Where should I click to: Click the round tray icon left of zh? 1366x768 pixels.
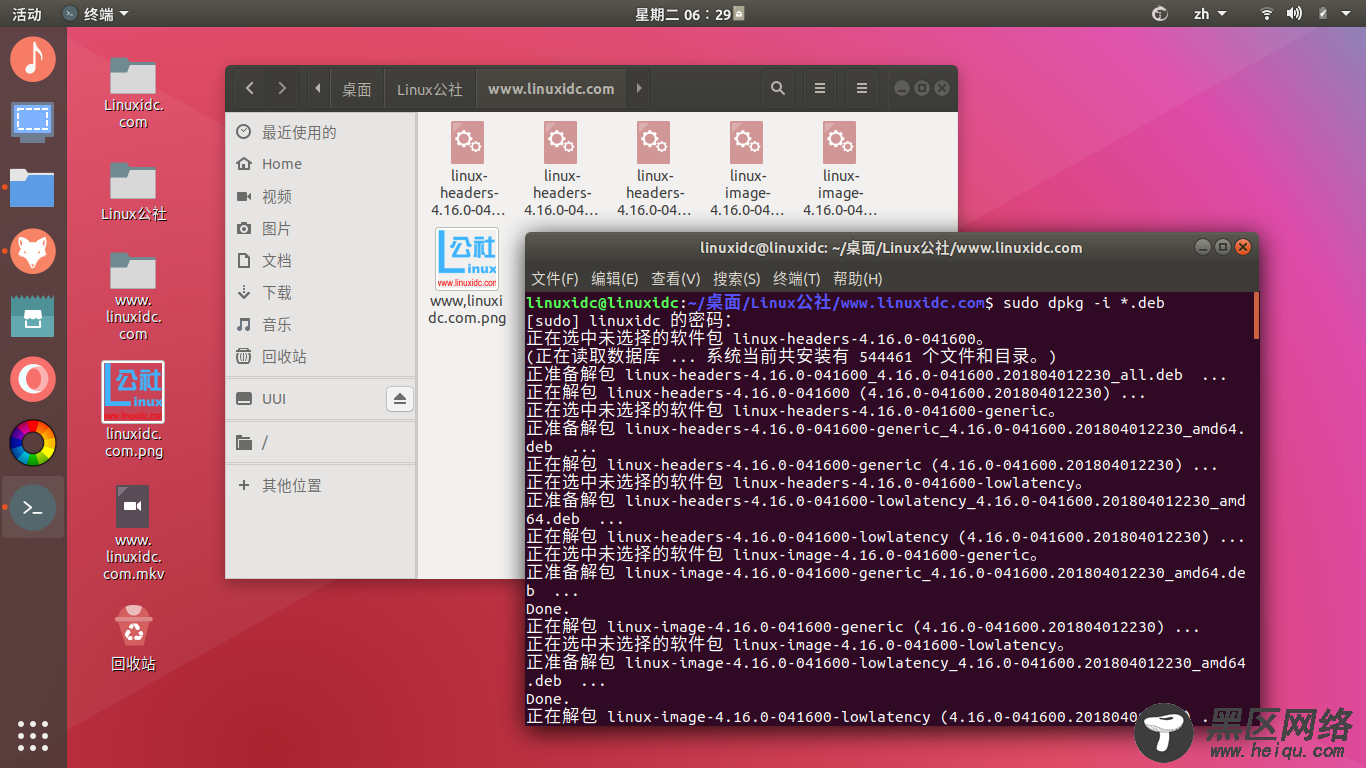[1160, 14]
